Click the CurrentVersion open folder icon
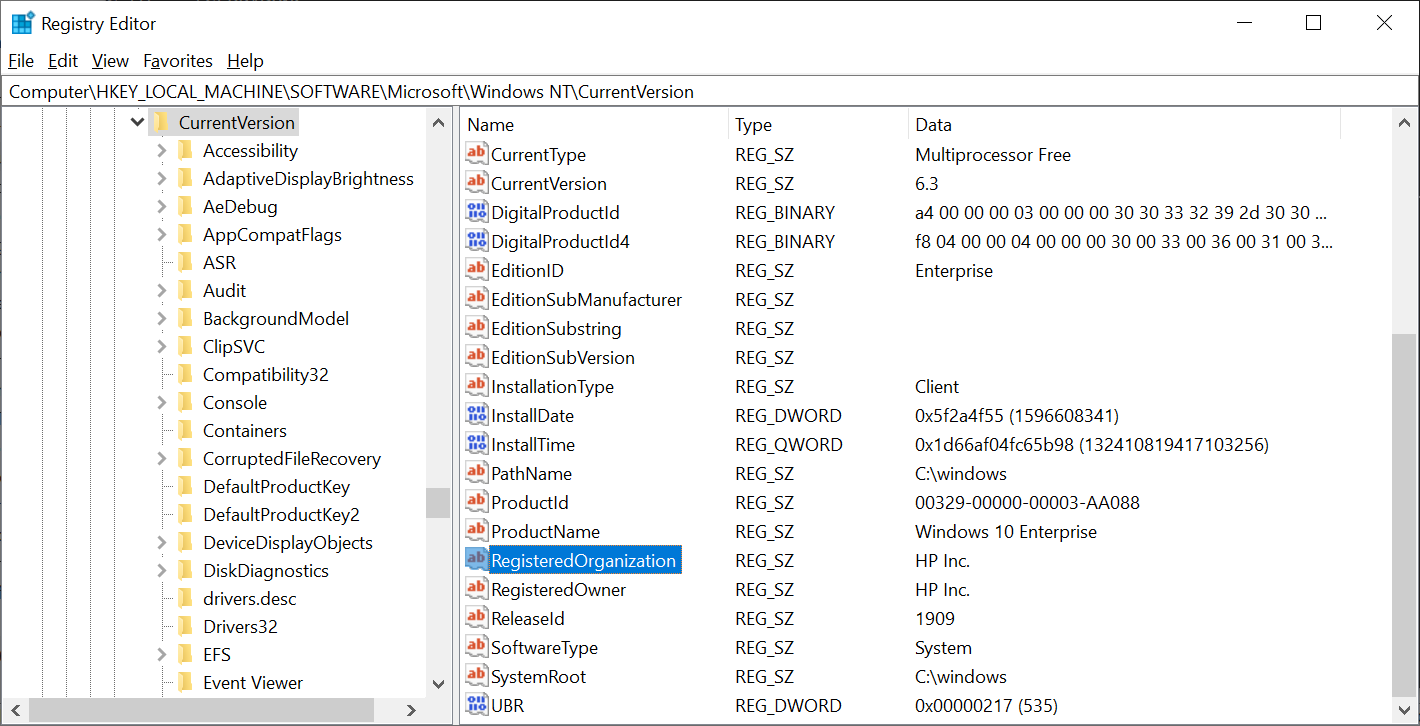The width and height of the screenshot is (1420, 726). [x=160, y=122]
